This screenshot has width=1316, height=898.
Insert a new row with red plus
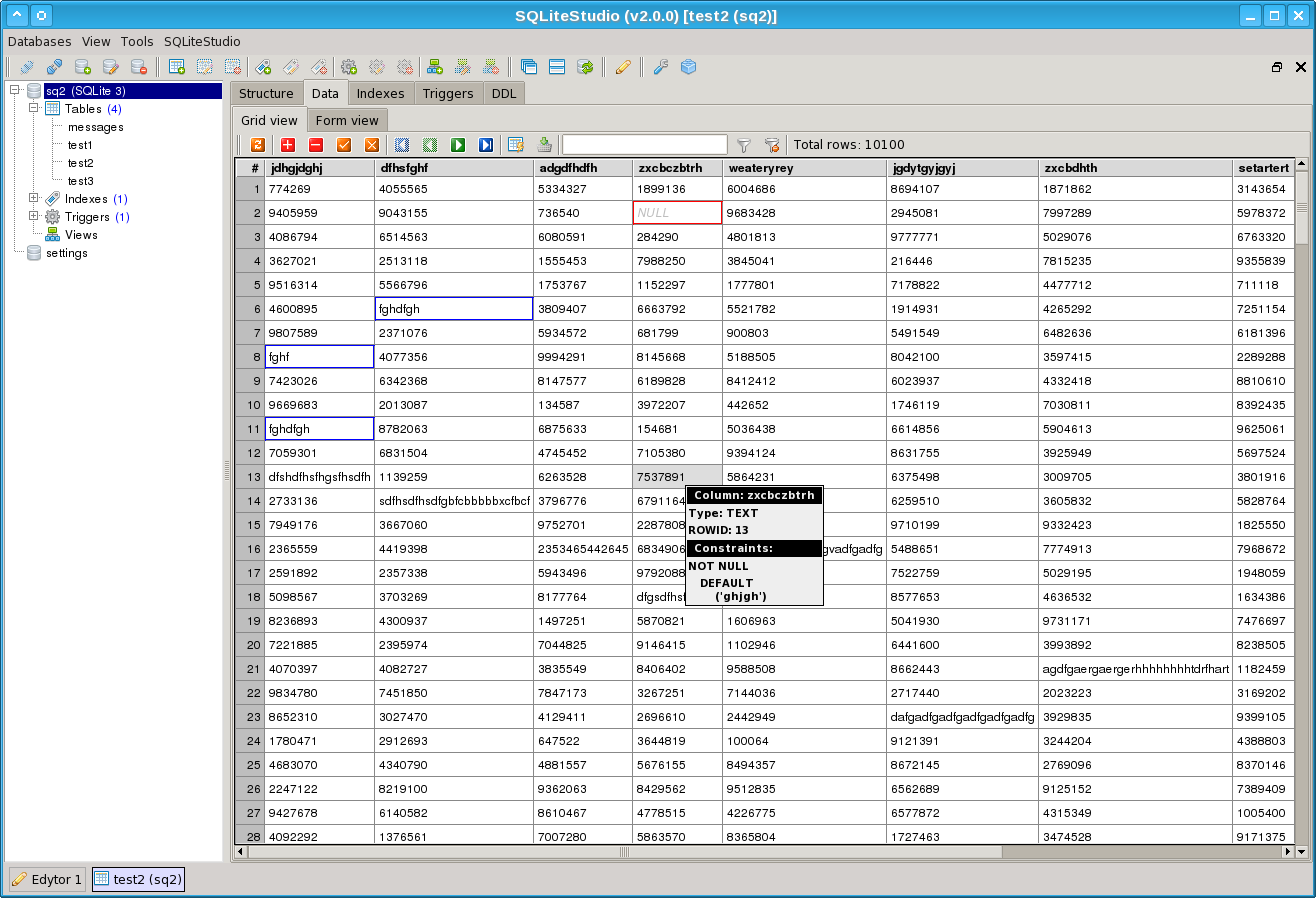pos(288,145)
